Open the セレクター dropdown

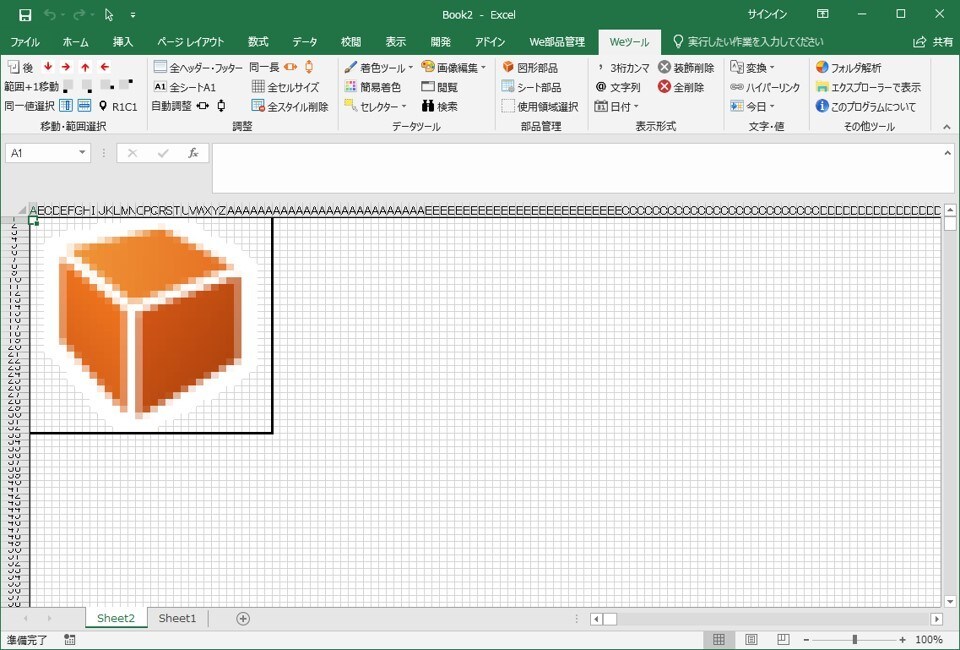[x=375, y=106]
